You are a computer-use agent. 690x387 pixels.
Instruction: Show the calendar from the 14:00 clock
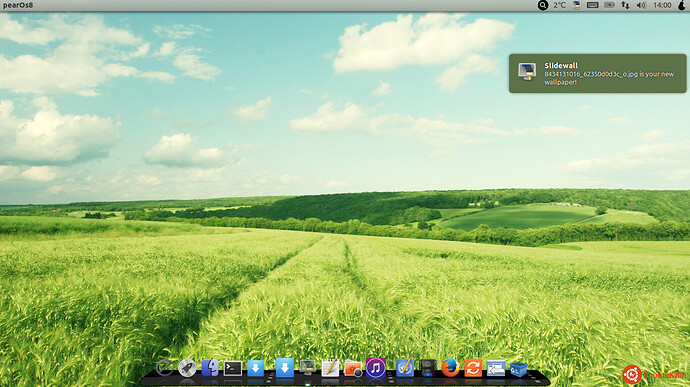[x=662, y=5]
